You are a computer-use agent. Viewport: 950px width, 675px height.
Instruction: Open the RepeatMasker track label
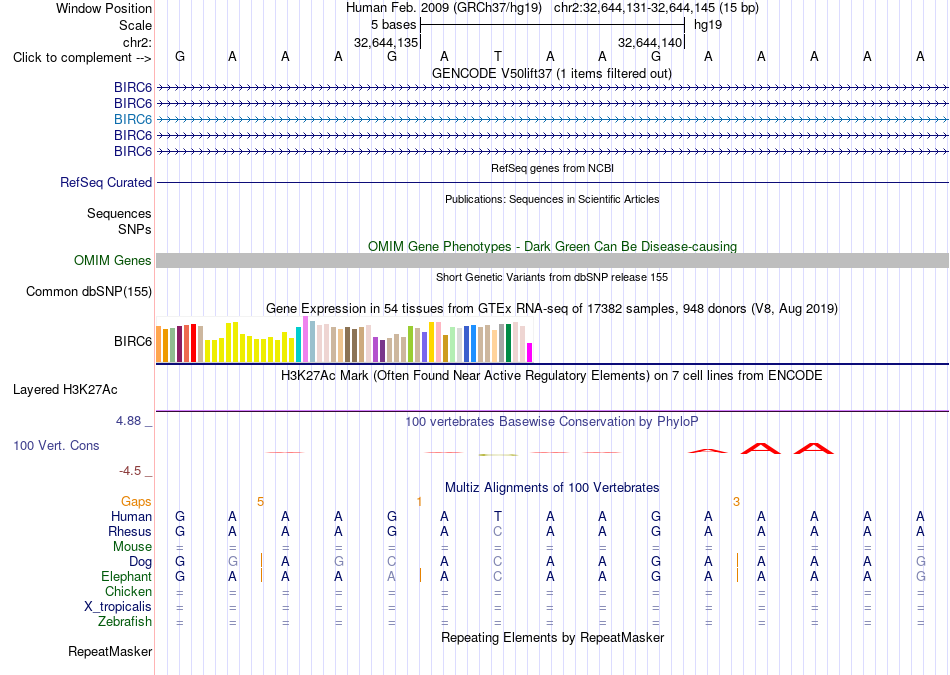110,651
